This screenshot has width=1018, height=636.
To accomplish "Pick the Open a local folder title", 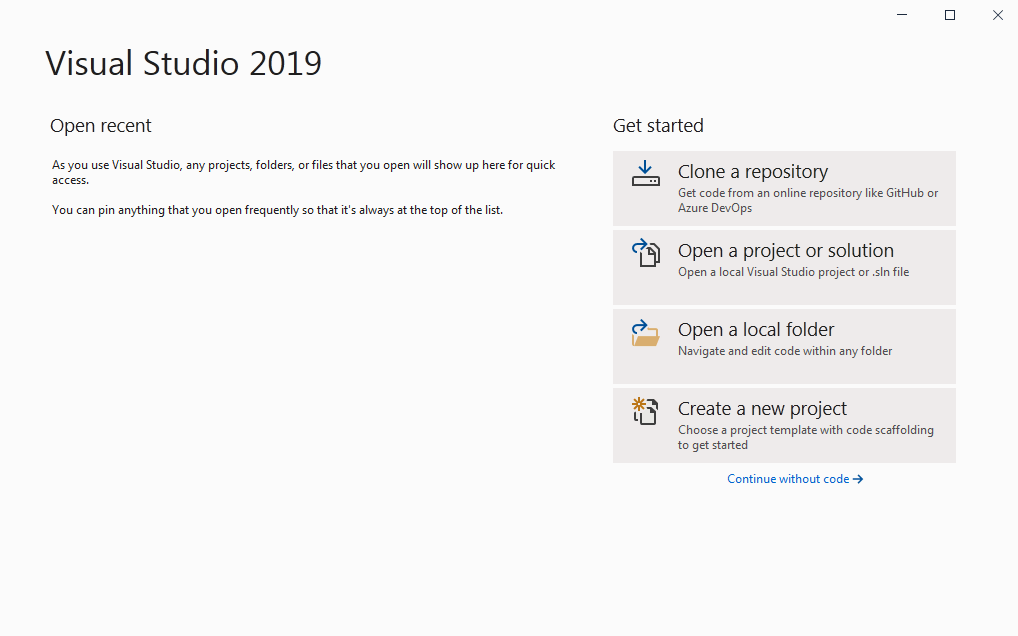I will 756,330.
